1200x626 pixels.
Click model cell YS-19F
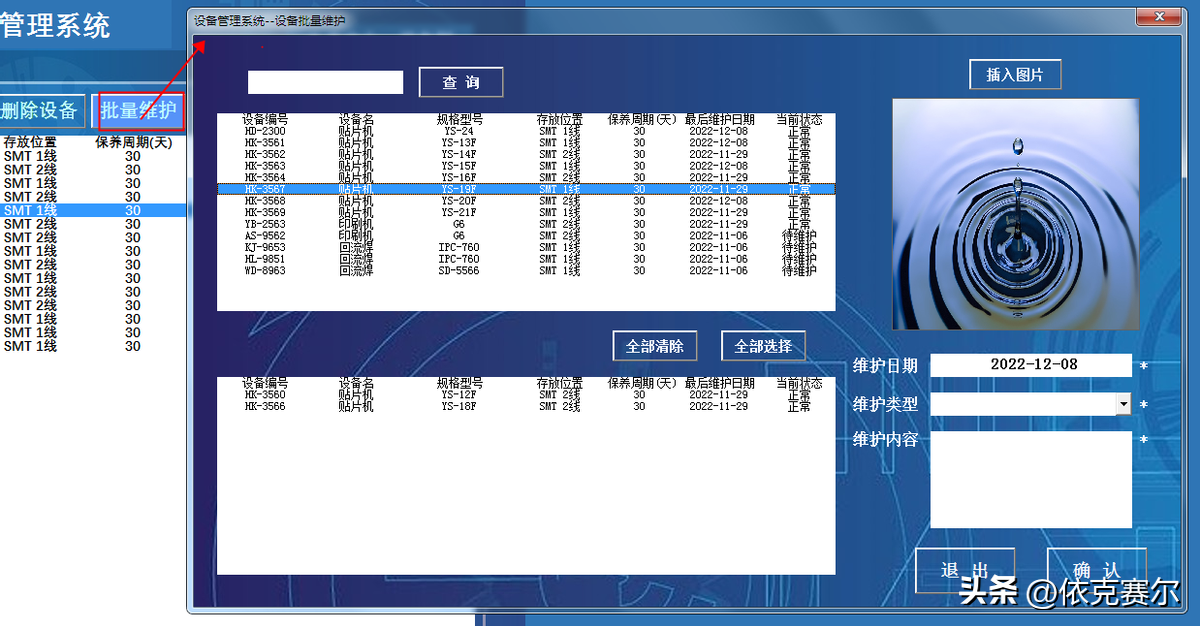[459, 189]
